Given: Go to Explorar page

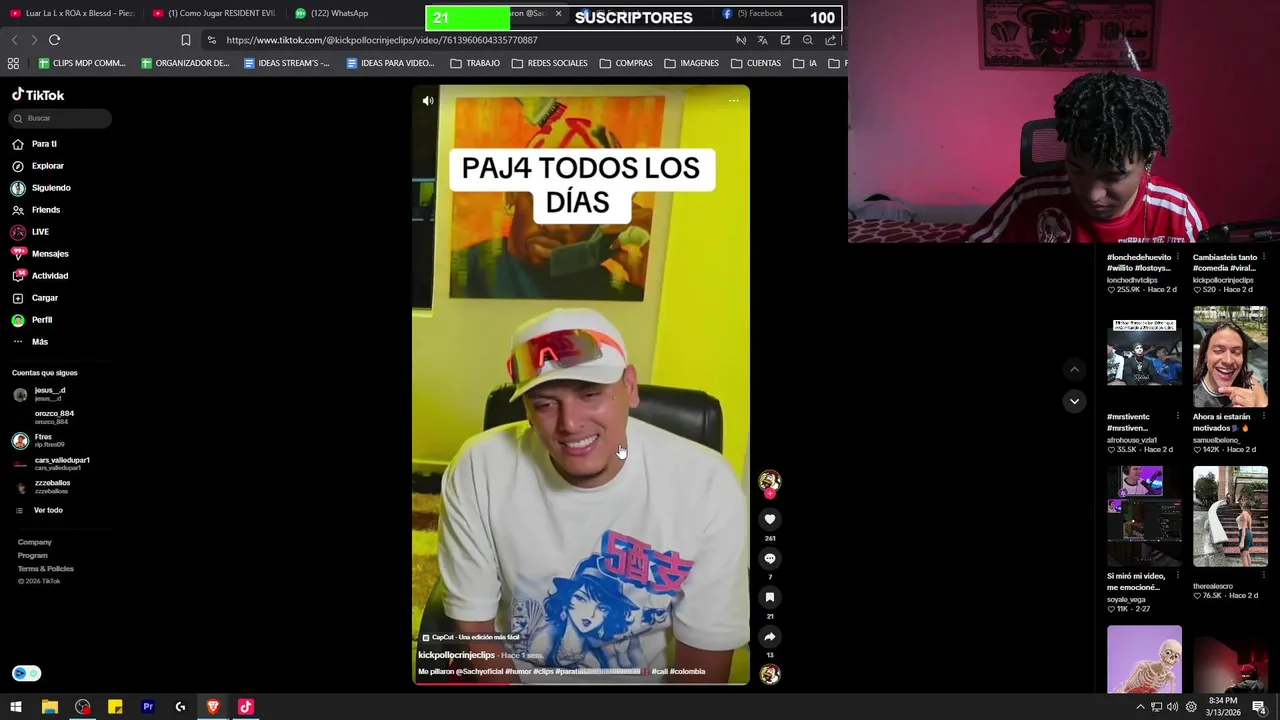Looking at the screenshot, I should (x=38, y=166).
